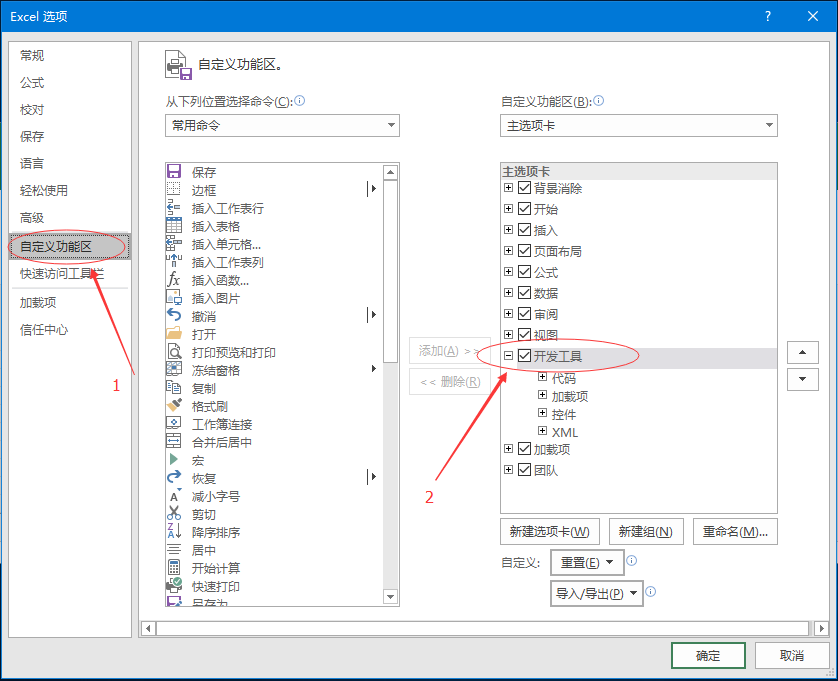This screenshot has width=838, height=681.
Task: Select the 恢复 redo icon
Action: tap(174, 477)
